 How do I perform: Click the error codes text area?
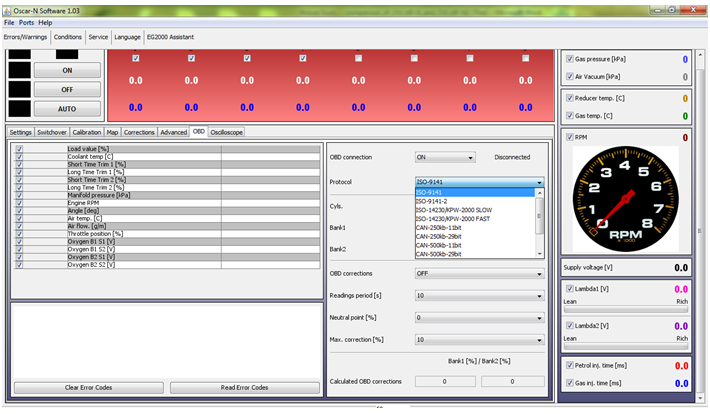coord(167,342)
